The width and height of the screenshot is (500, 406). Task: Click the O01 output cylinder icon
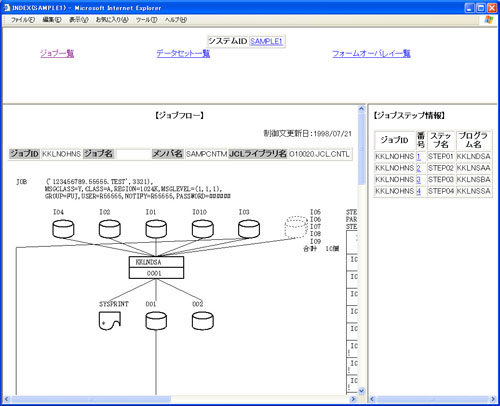tap(156, 321)
